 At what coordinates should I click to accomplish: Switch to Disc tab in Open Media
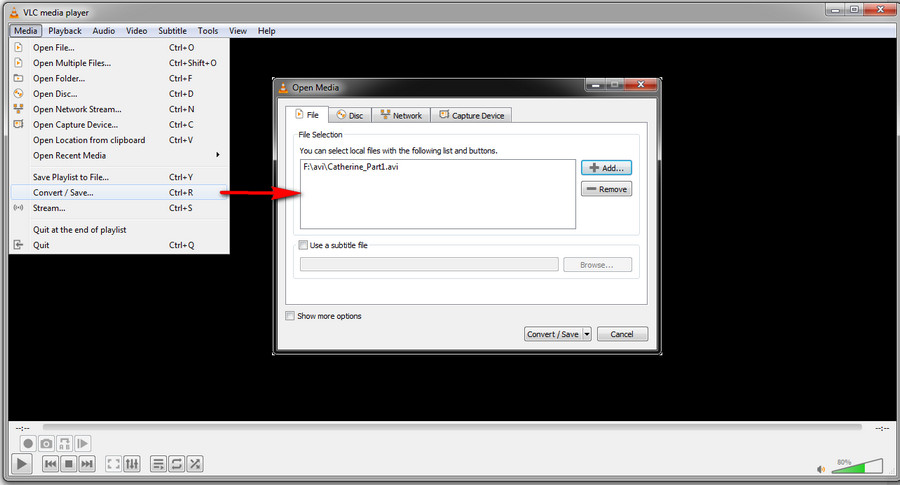pos(350,115)
